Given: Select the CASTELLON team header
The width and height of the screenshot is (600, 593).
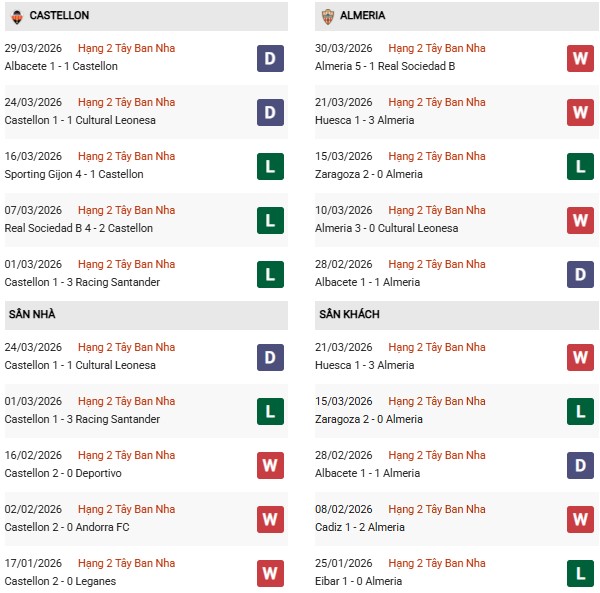Looking at the screenshot, I should 59,16.
